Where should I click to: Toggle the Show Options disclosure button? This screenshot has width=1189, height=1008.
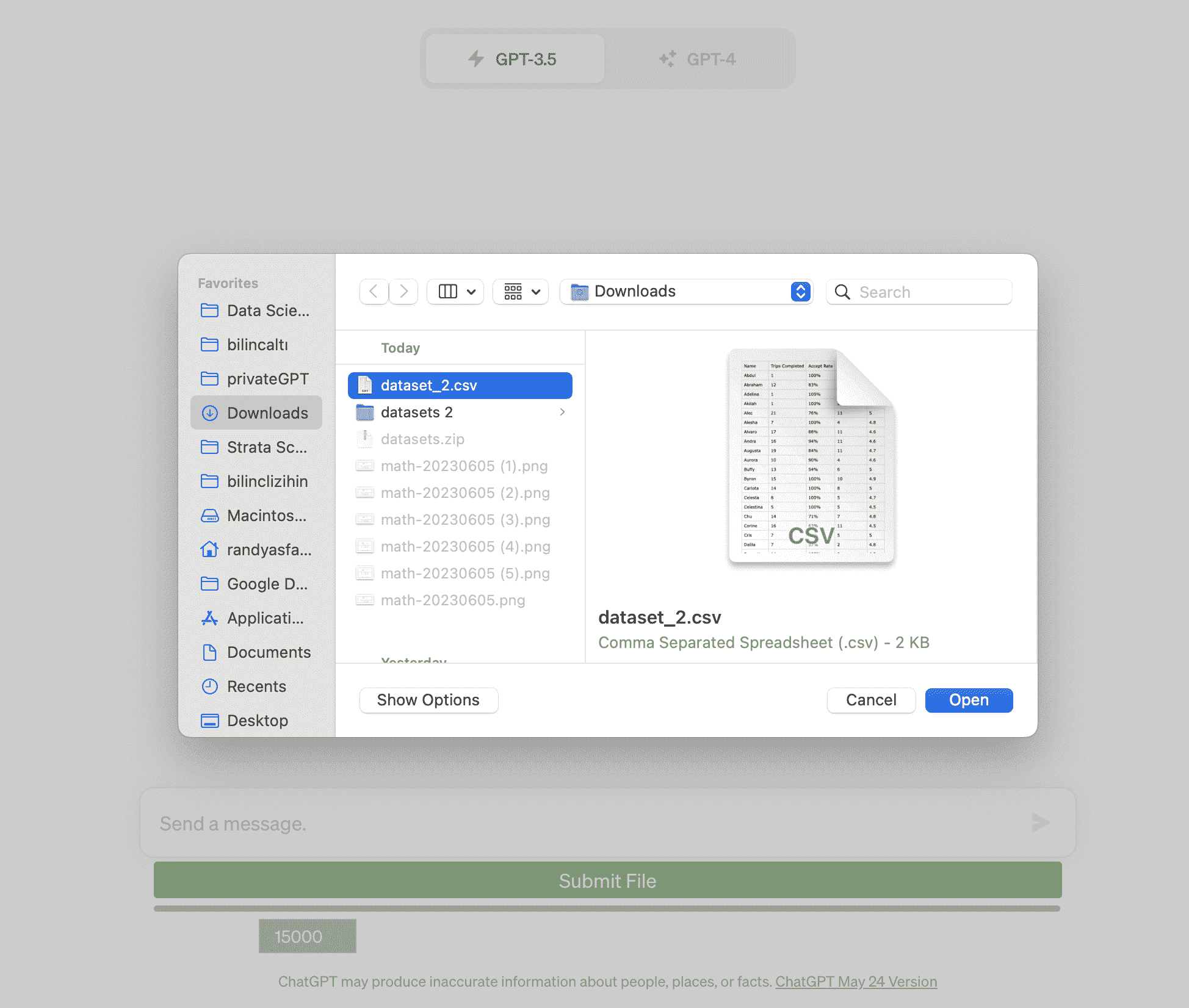pos(428,700)
